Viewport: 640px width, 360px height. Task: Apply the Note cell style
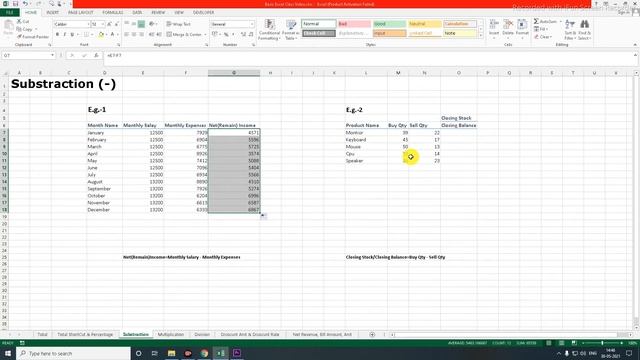click(460, 33)
